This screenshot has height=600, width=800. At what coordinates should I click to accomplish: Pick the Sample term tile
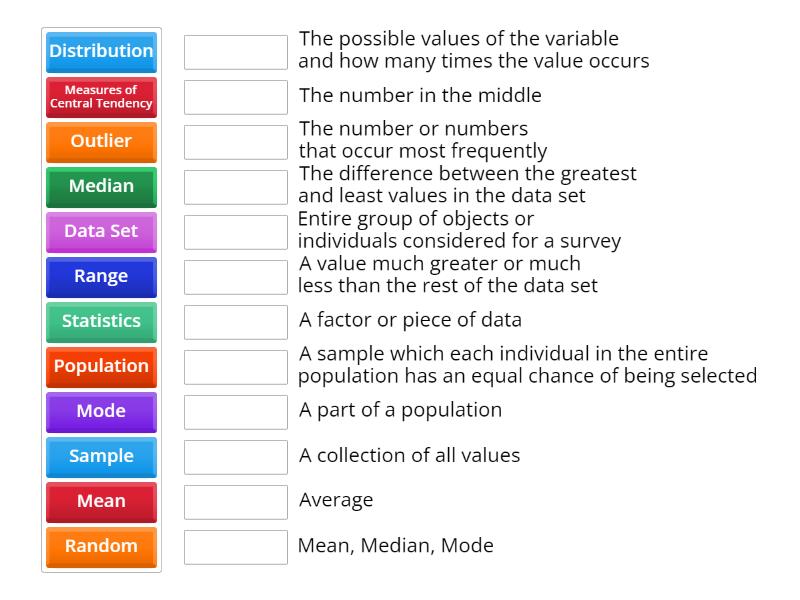(x=100, y=457)
